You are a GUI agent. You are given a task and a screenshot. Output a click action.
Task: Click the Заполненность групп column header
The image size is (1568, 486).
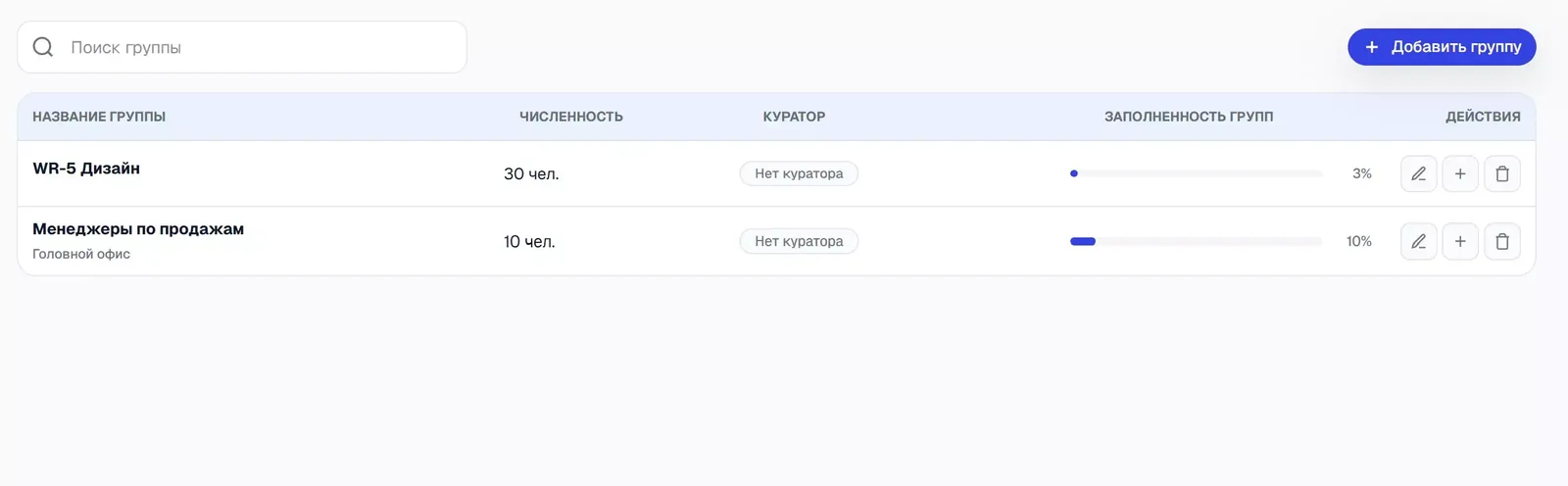[x=1189, y=117]
